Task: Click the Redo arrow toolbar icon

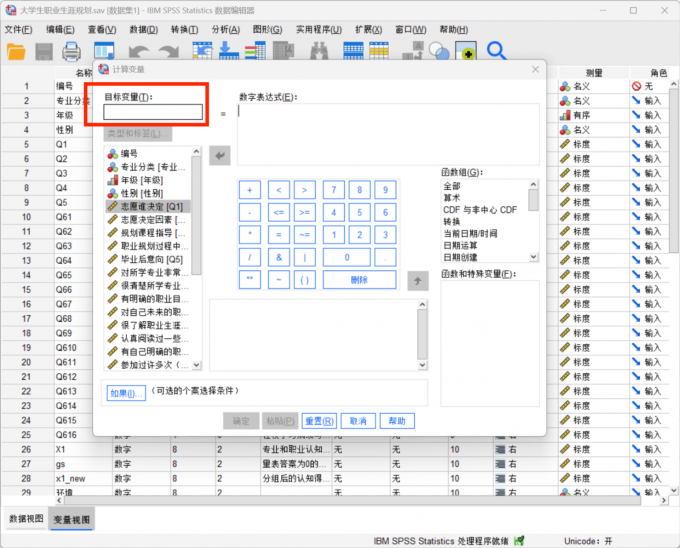Action: coord(169,52)
